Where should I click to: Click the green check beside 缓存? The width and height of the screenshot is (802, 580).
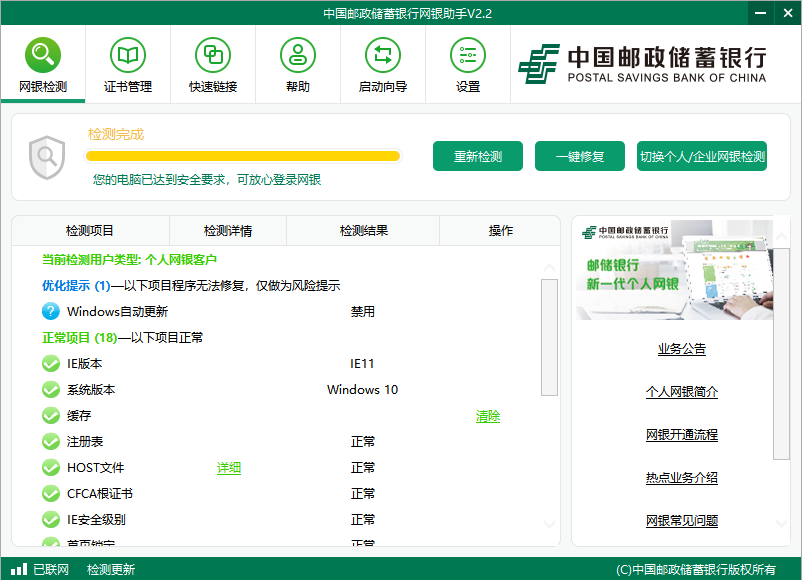[x=51, y=416]
